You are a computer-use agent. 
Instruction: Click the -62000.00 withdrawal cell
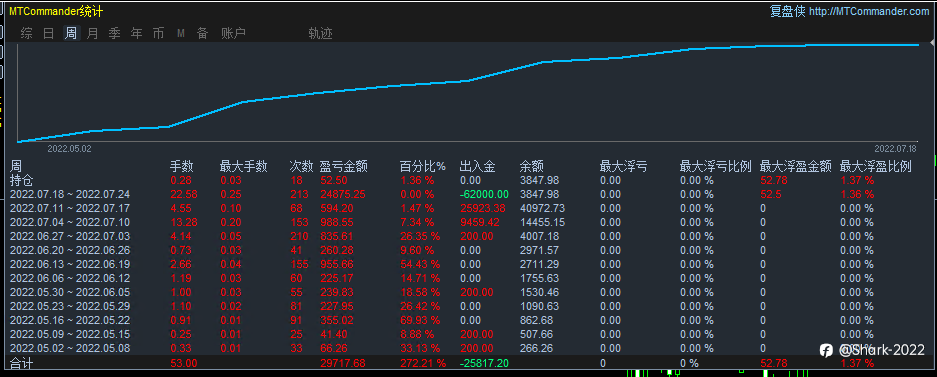pos(484,194)
